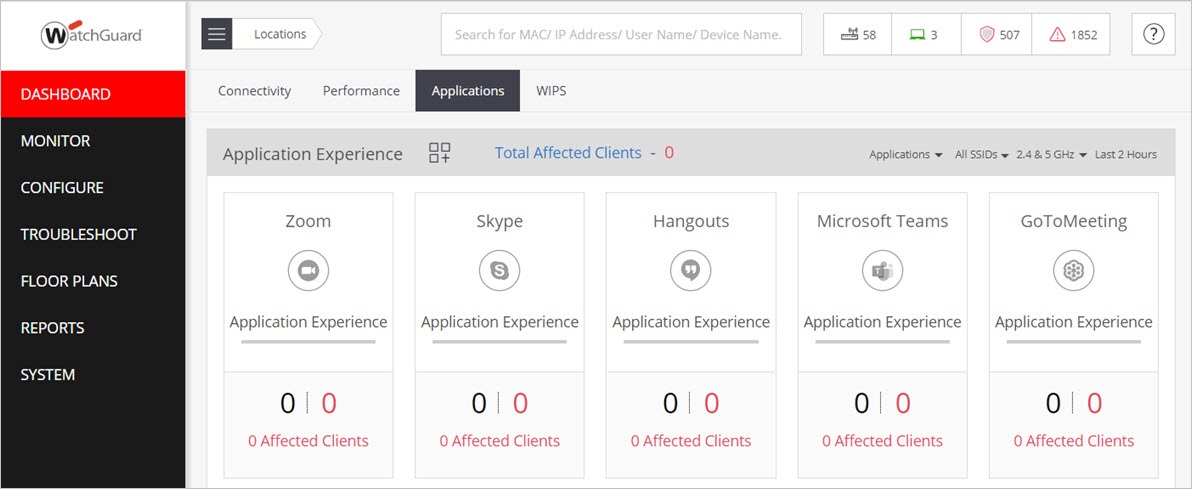Open the Locations breadcrumb

pos(279,34)
